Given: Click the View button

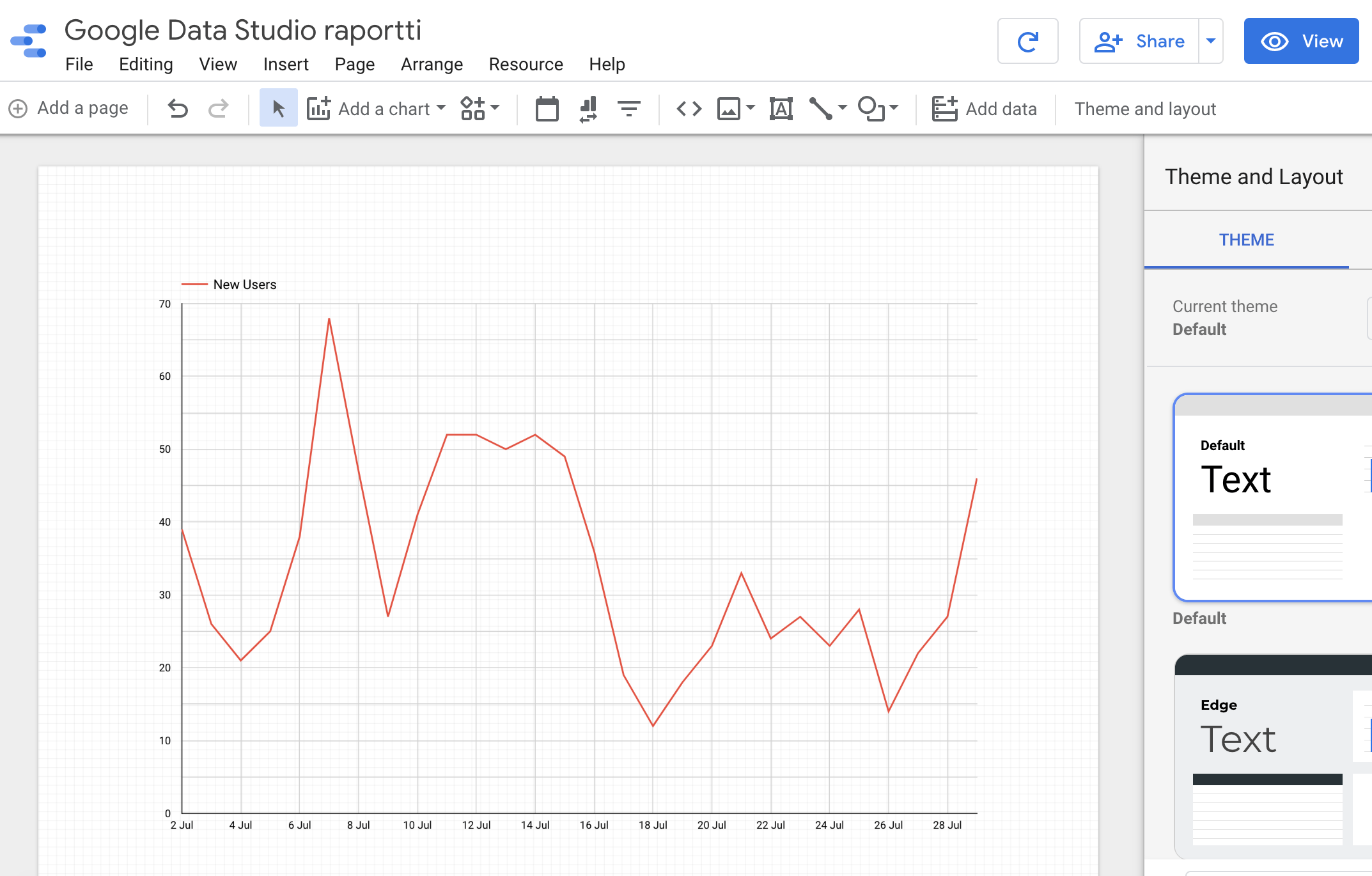Looking at the screenshot, I should 1302,41.
